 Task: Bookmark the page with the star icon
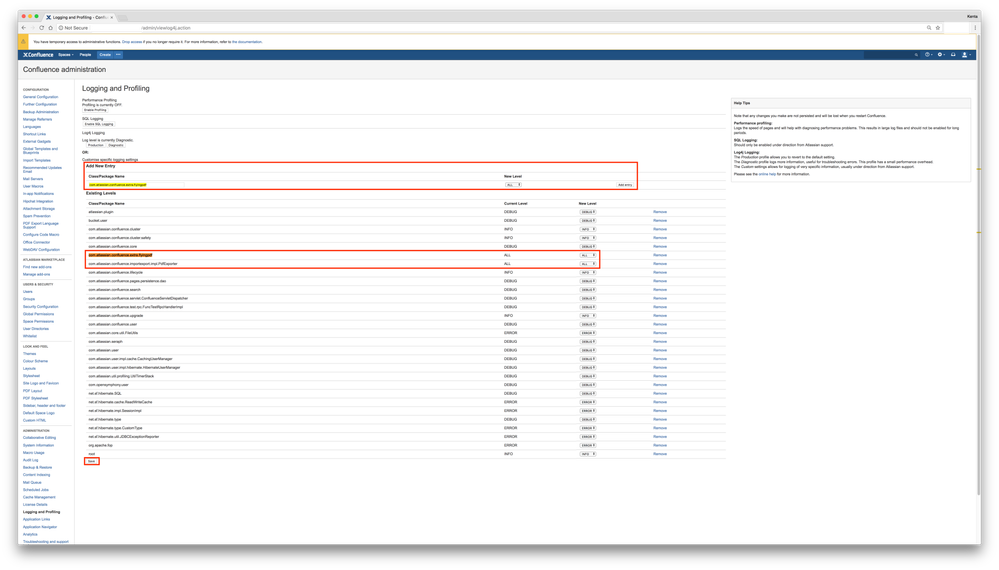click(x=938, y=28)
